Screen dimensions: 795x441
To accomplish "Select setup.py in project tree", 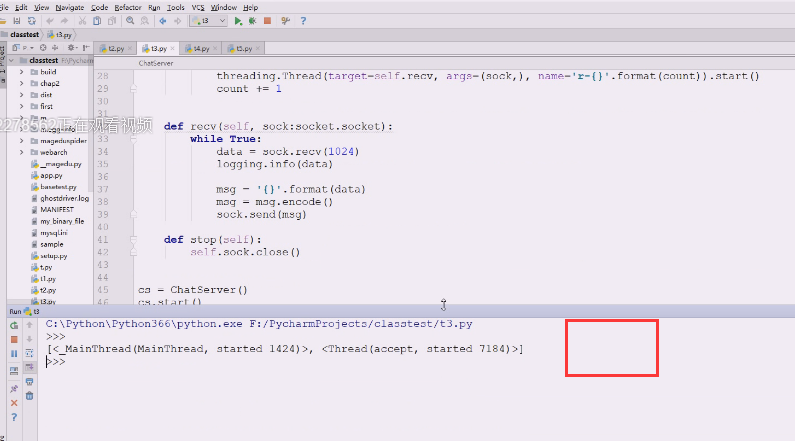I will pos(53,256).
